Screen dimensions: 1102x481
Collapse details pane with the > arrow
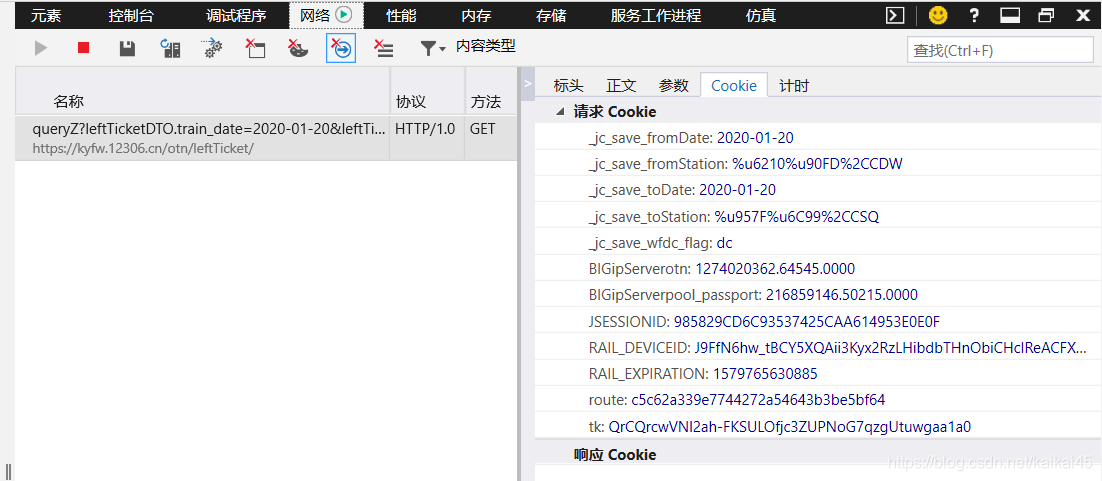click(528, 84)
